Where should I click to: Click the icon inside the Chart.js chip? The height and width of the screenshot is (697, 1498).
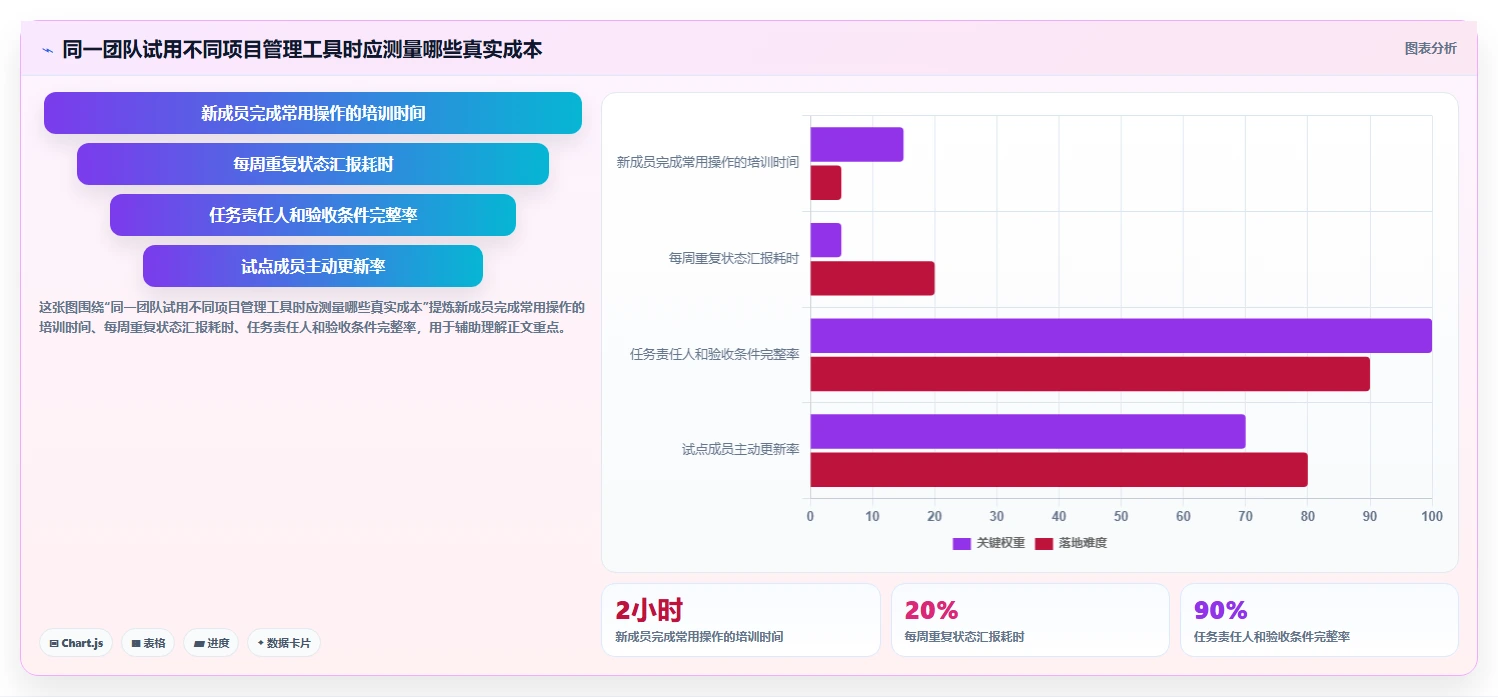(x=54, y=644)
